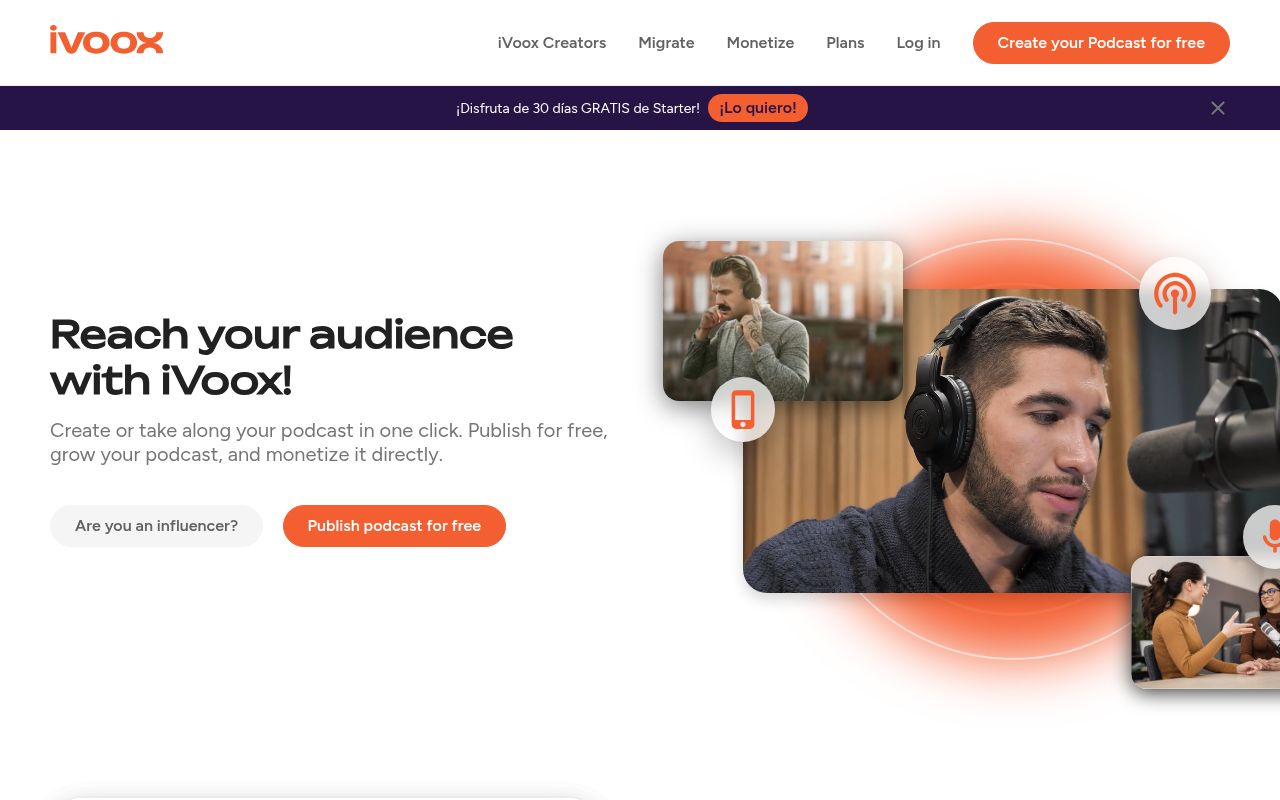The width and height of the screenshot is (1280, 800).
Task: Click the iVoox logo
Action: tap(106, 40)
